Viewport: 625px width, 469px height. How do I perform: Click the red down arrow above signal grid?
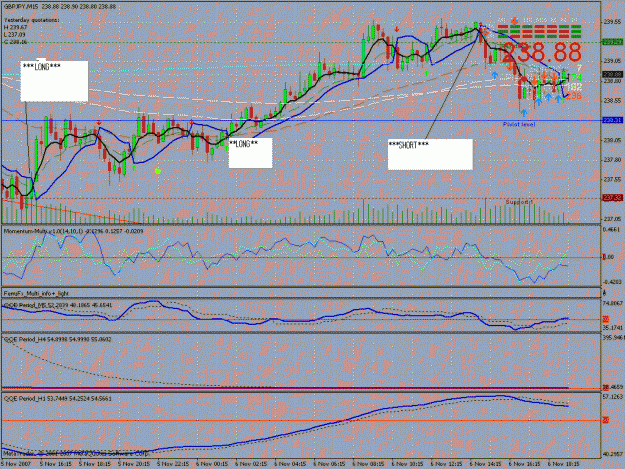(x=515, y=20)
